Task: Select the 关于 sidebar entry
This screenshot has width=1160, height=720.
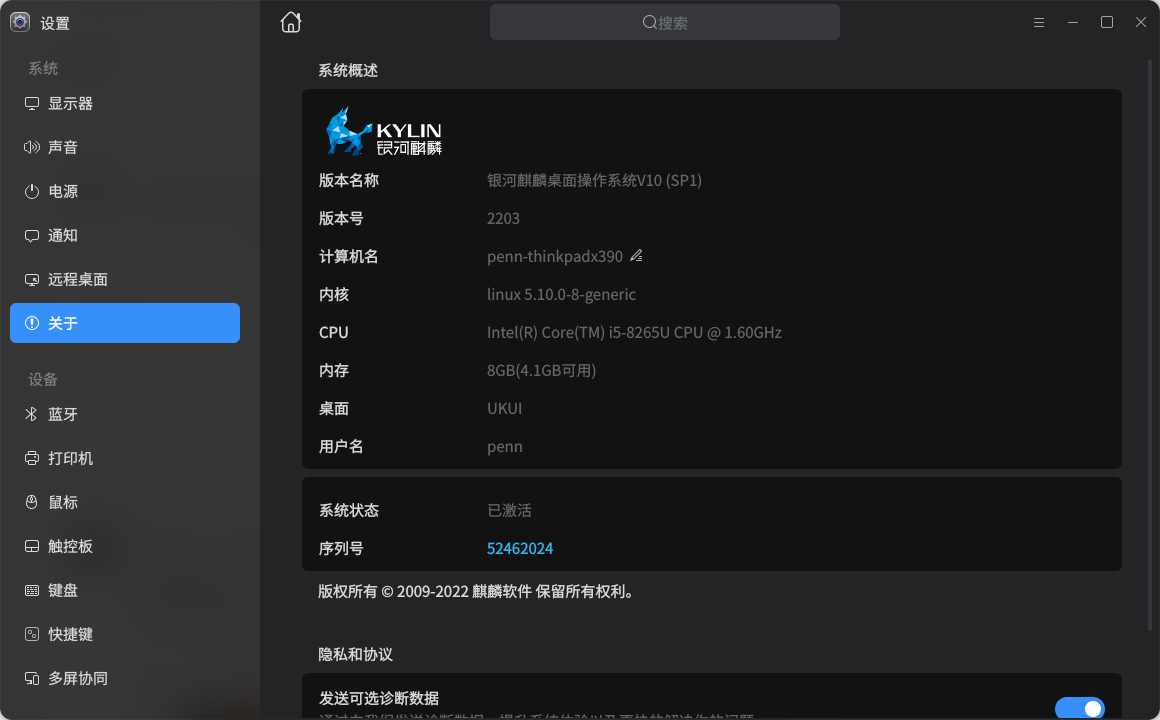Action: [125, 323]
